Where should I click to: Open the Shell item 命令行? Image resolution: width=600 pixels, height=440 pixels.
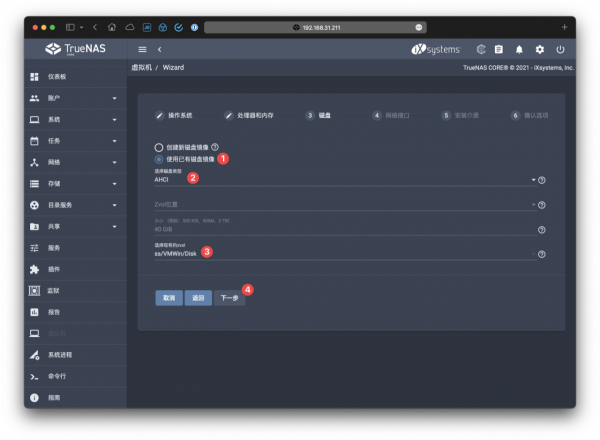[x=75, y=376]
